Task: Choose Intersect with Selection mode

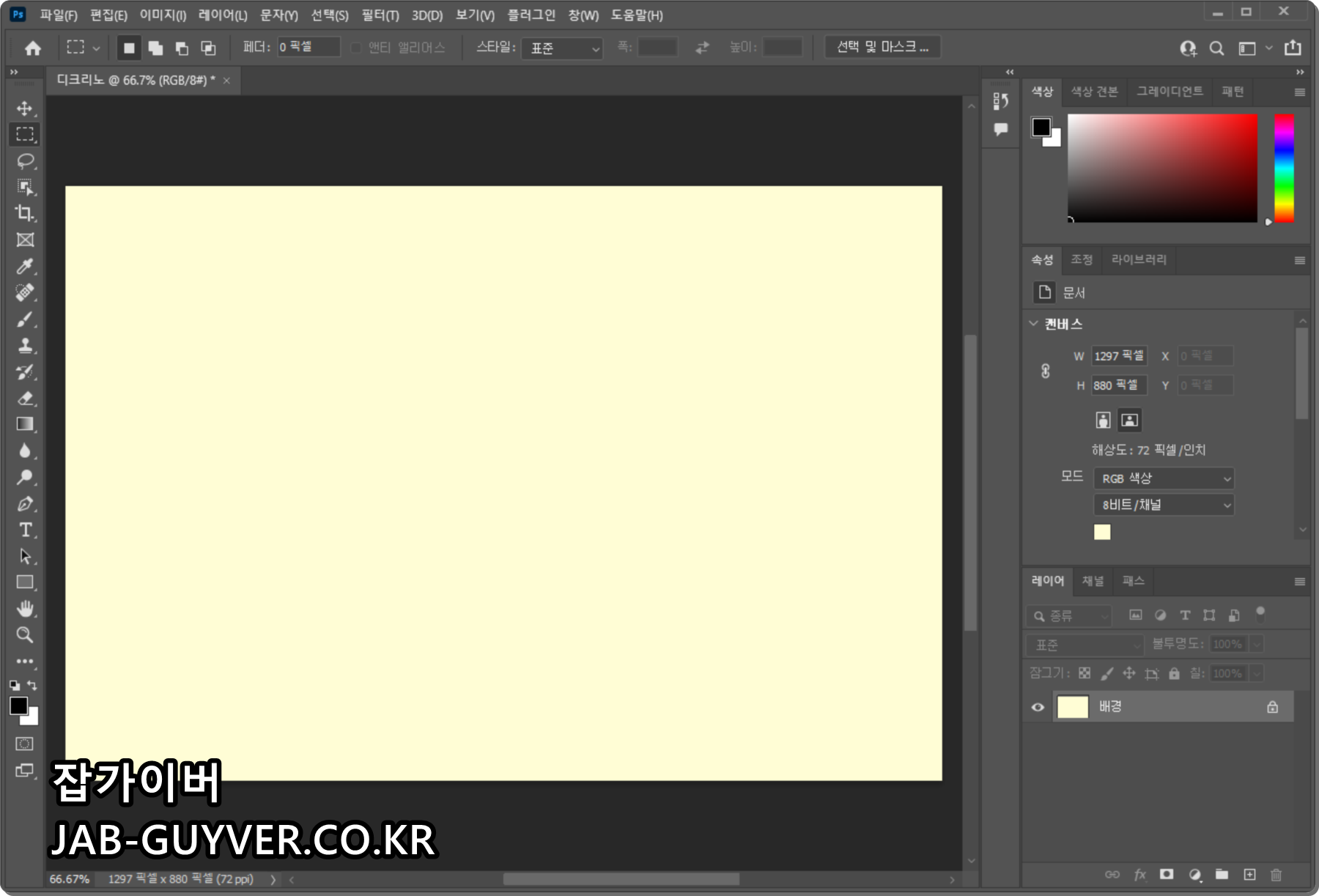Action: point(208,48)
